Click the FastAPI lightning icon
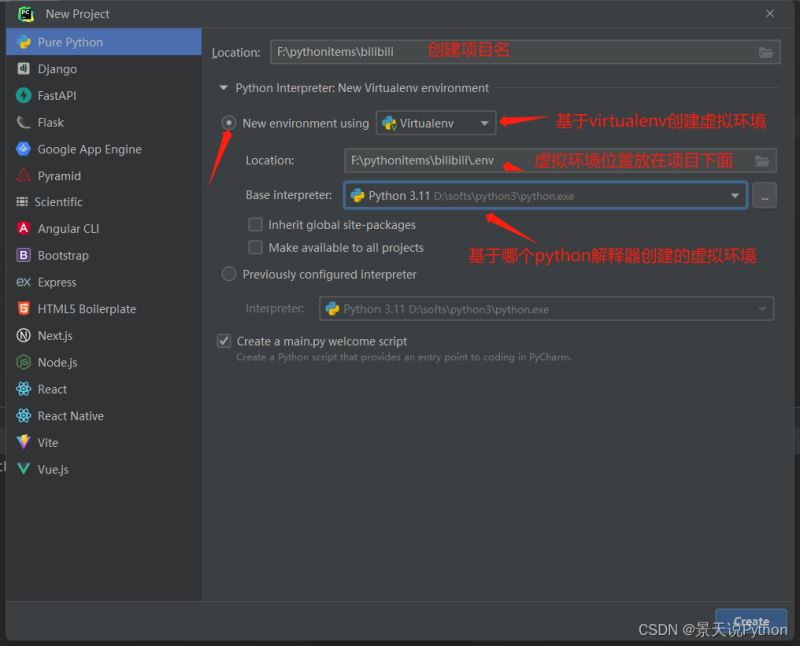The image size is (800, 646). point(23,95)
